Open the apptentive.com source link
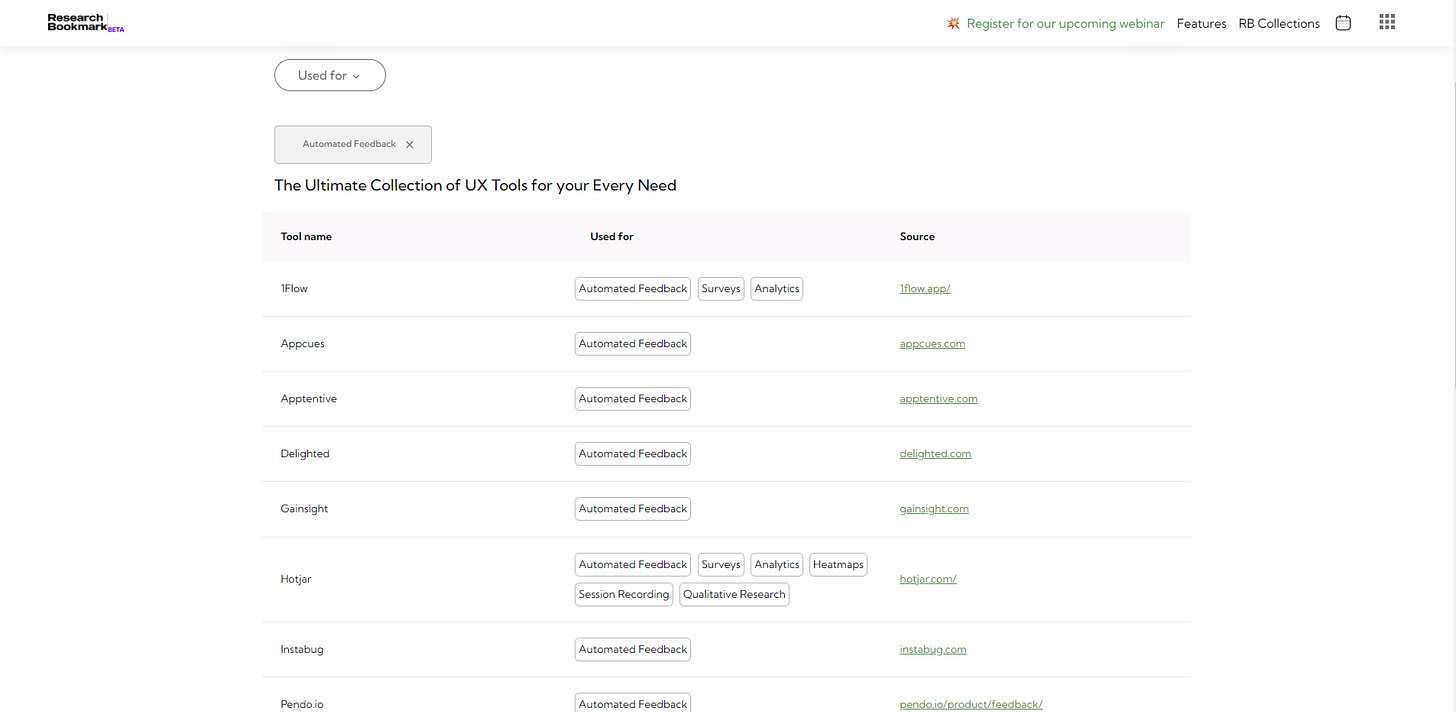The width and height of the screenshot is (1456, 712). (x=939, y=398)
